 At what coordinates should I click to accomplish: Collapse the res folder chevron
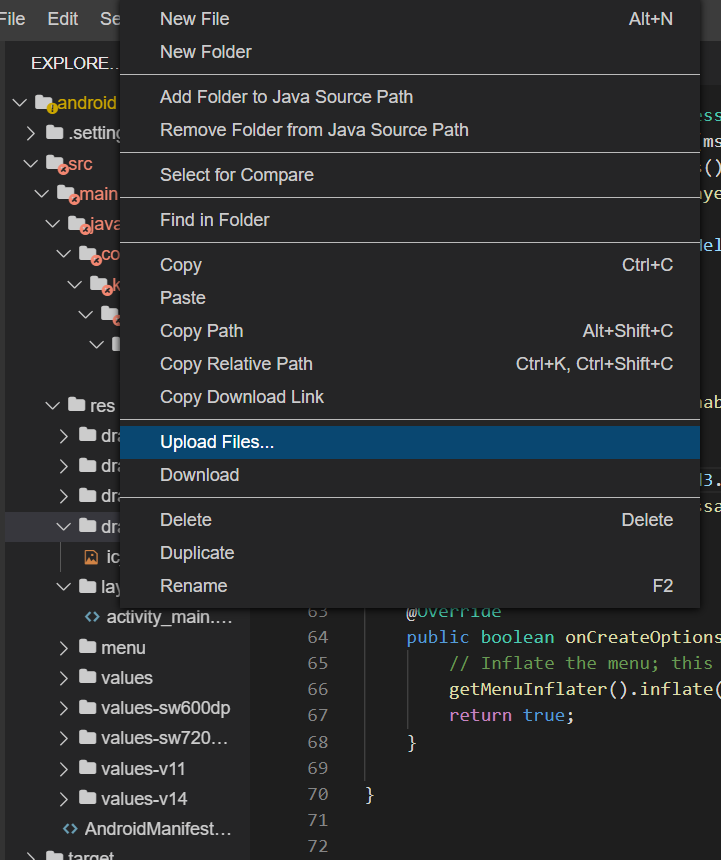pos(53,406)
